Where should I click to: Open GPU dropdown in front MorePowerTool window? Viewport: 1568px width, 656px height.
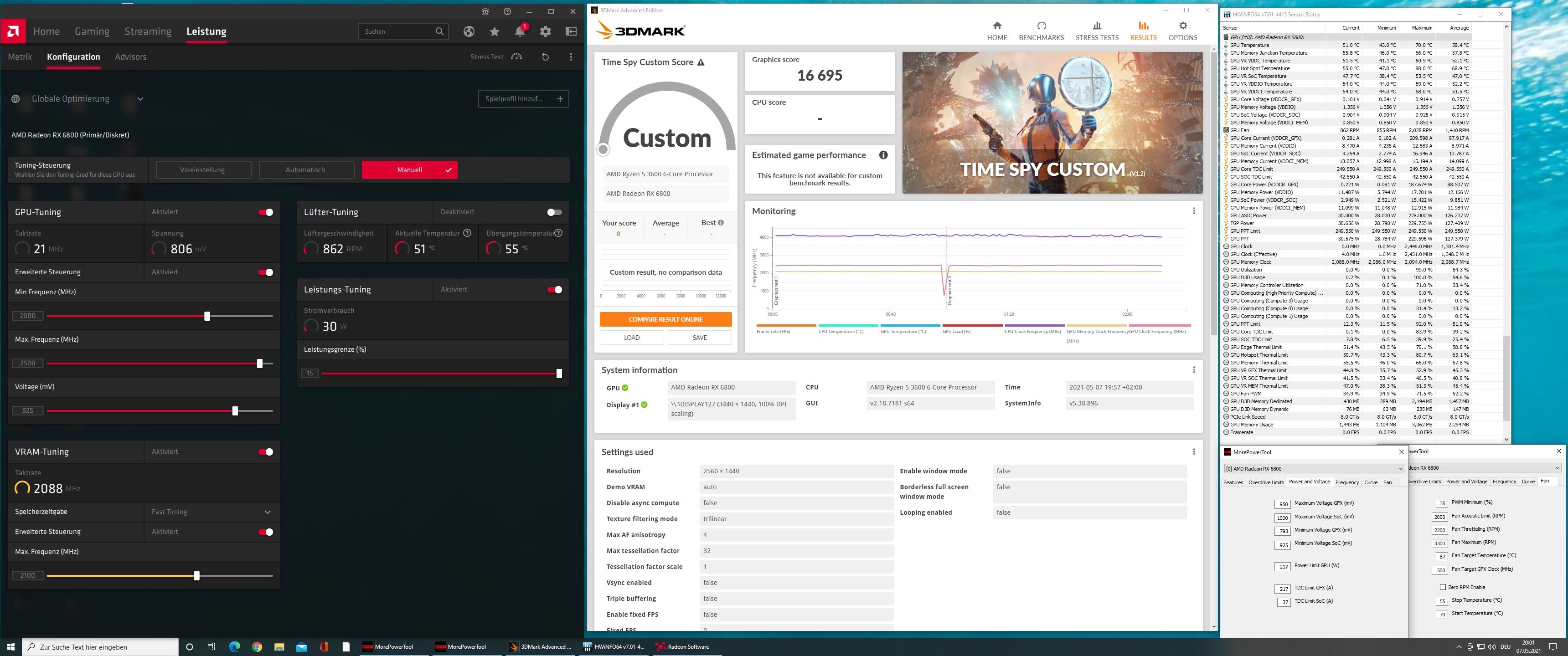pyautogui.click(x=1314, y=469)
